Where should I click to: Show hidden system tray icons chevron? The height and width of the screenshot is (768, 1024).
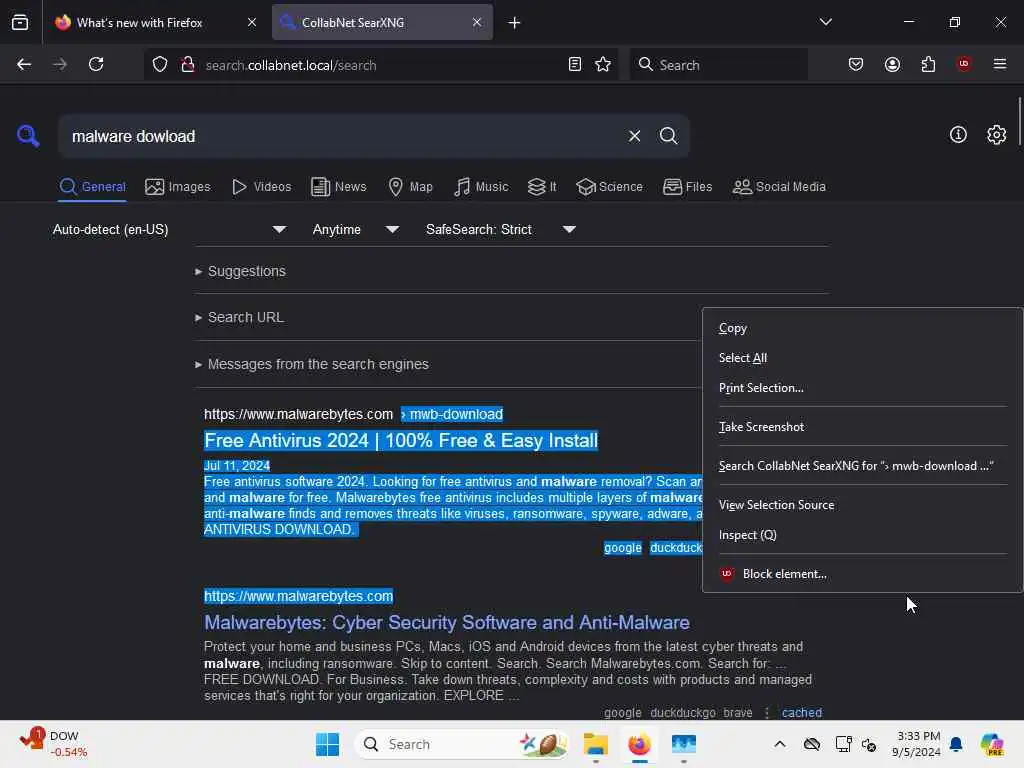pos(780,744)
